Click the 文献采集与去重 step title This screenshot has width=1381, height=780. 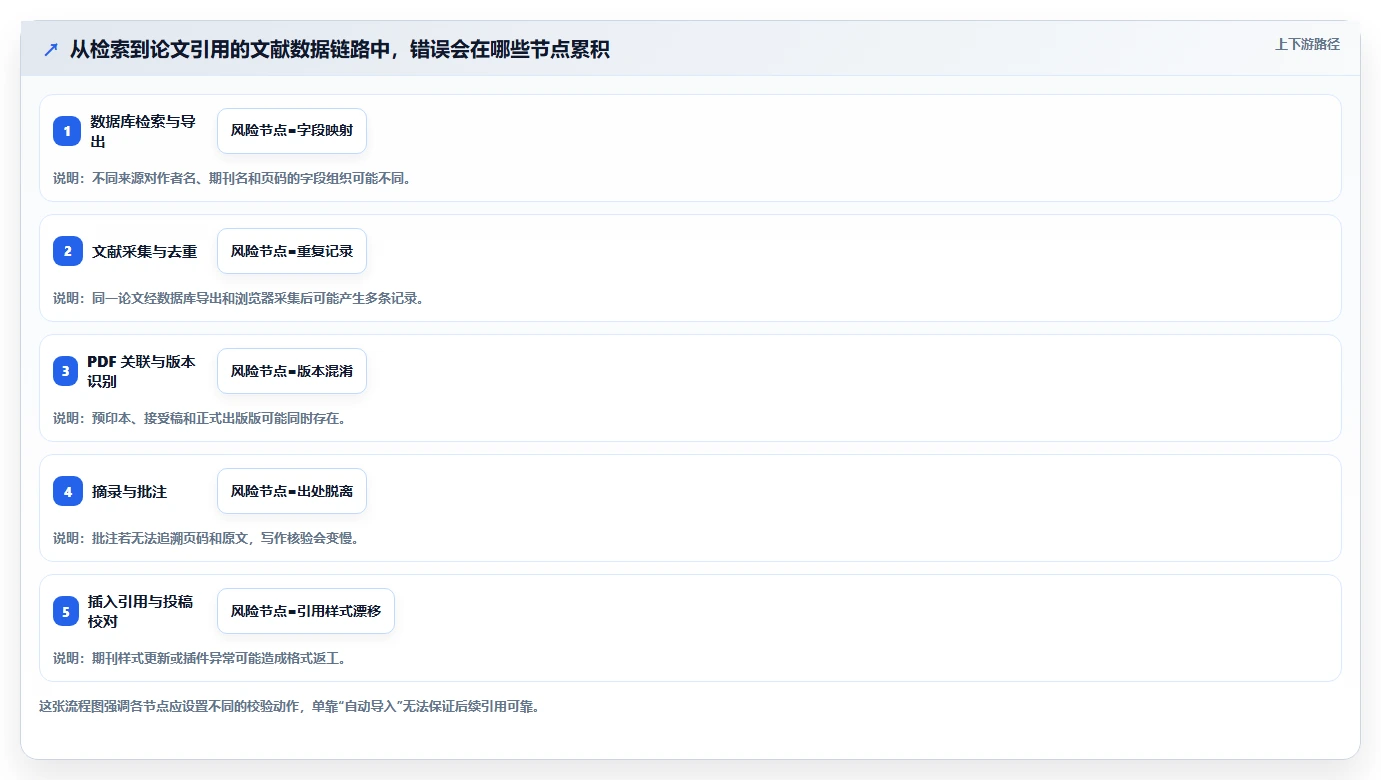(145, 251)
